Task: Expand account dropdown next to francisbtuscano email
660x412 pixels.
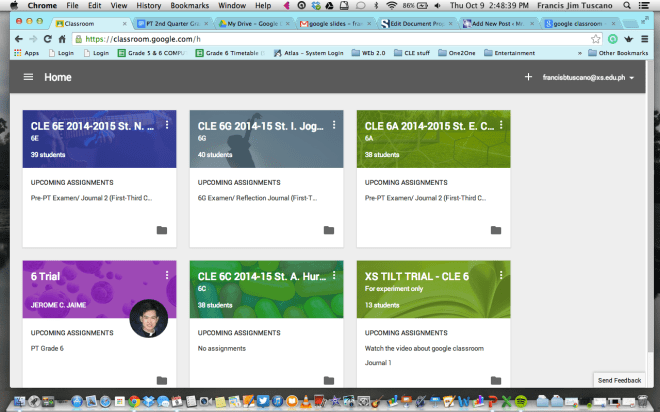Action: click(632, 78)
